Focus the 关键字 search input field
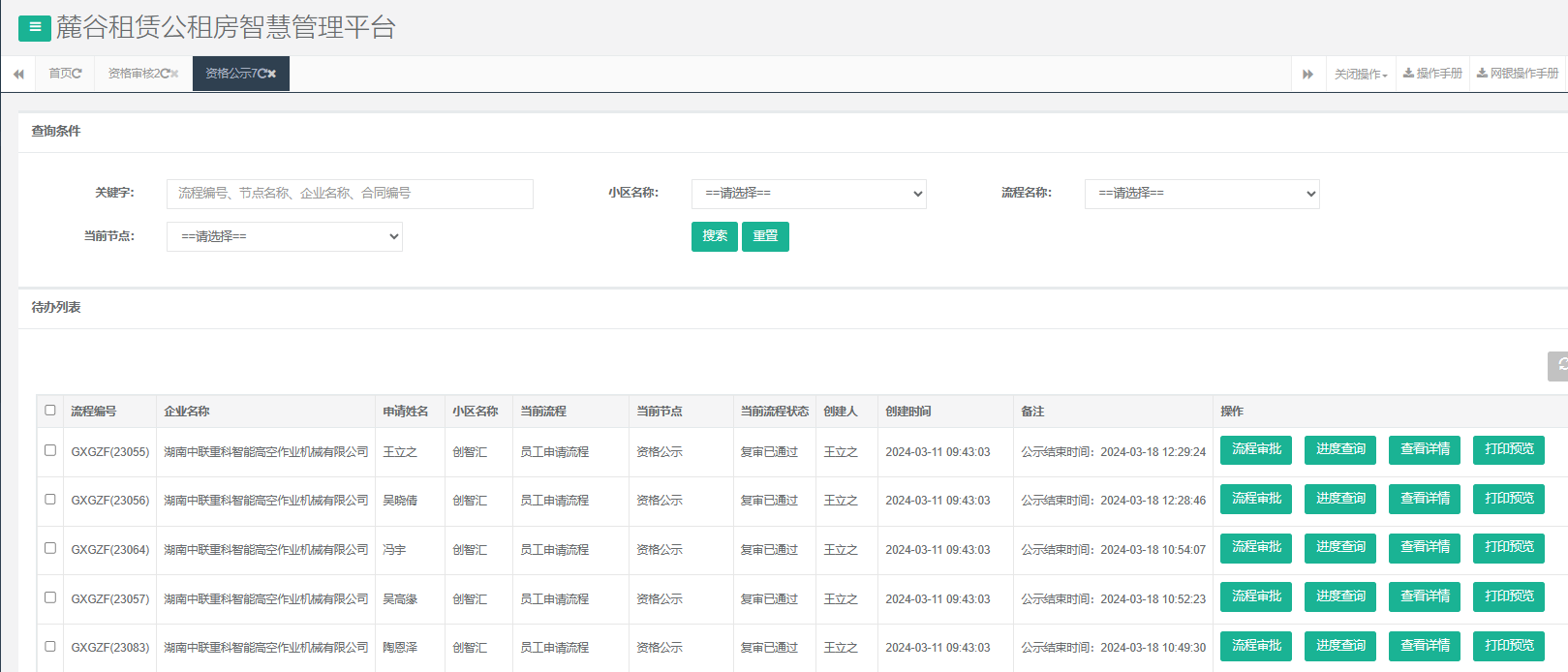Image resolution: width=1568 pixels, height=672 pixels. coord(350,194)
